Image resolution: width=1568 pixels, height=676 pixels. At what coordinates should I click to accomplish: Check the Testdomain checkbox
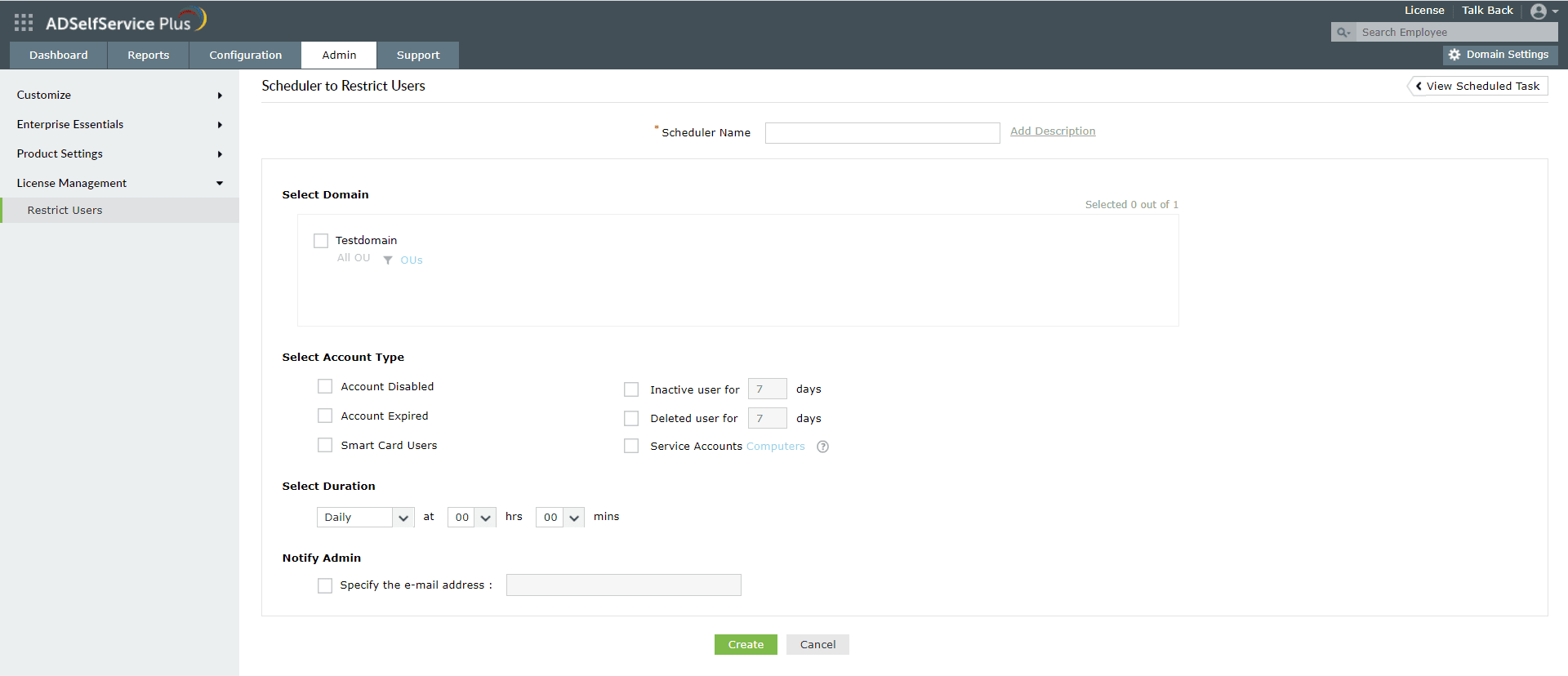tap(321, 241)
